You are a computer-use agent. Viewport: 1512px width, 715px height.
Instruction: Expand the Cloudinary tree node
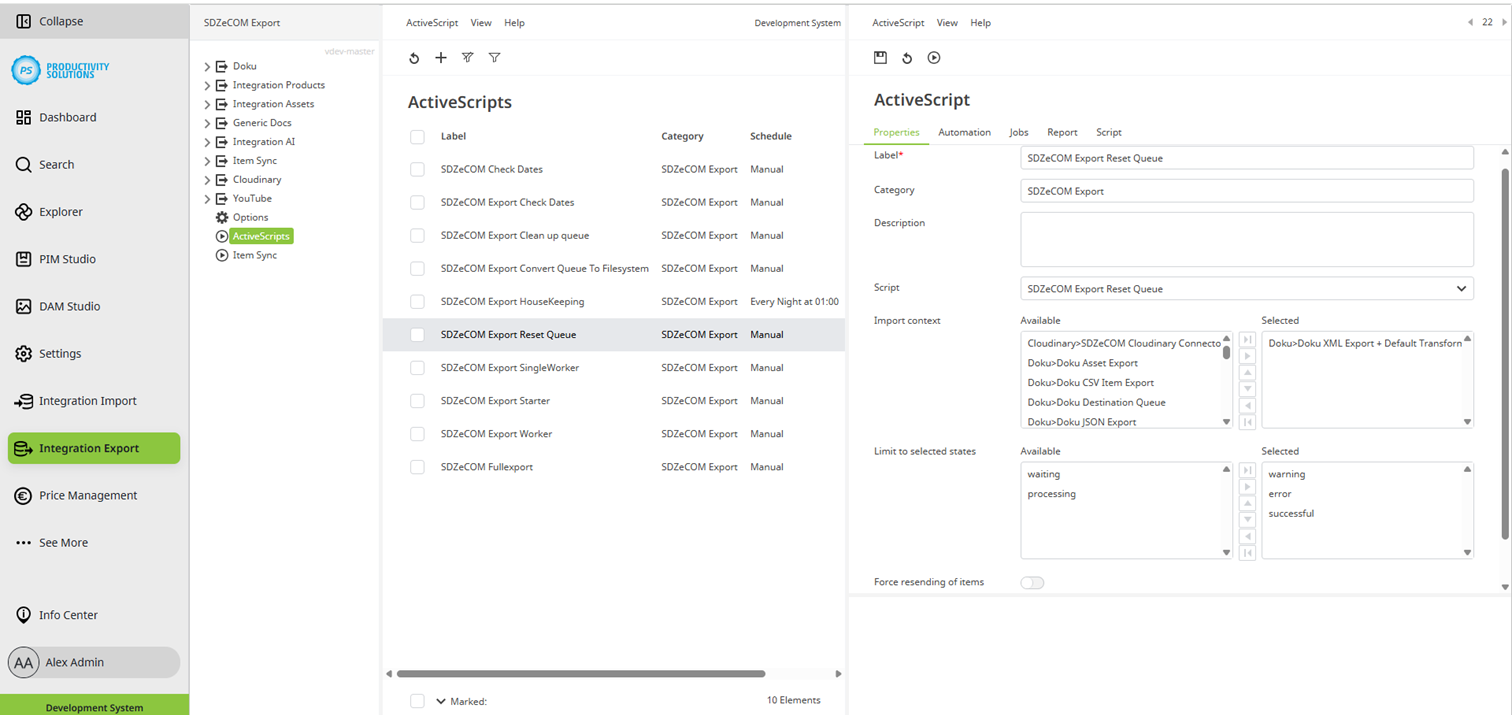[x=206, y=179]
